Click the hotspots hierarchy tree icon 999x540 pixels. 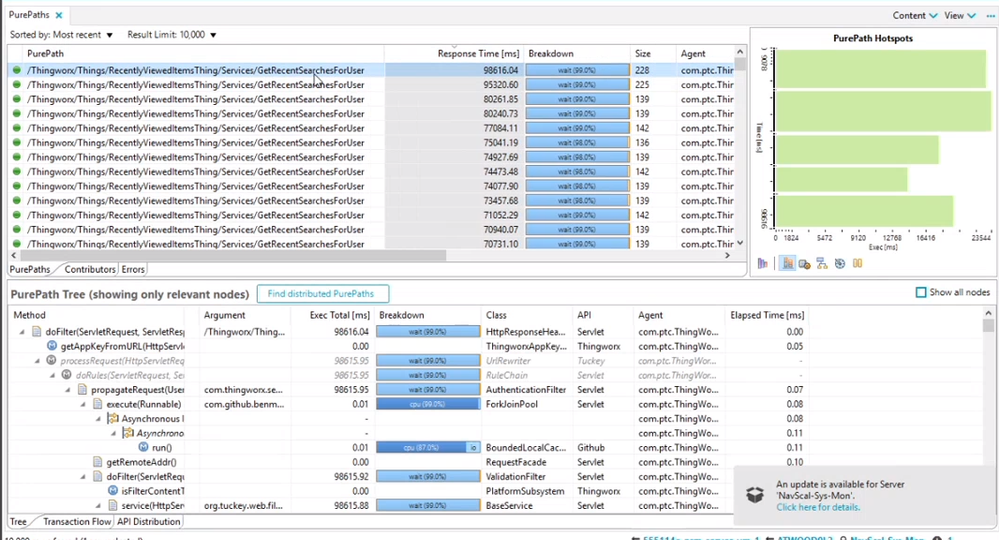[822, 264]
